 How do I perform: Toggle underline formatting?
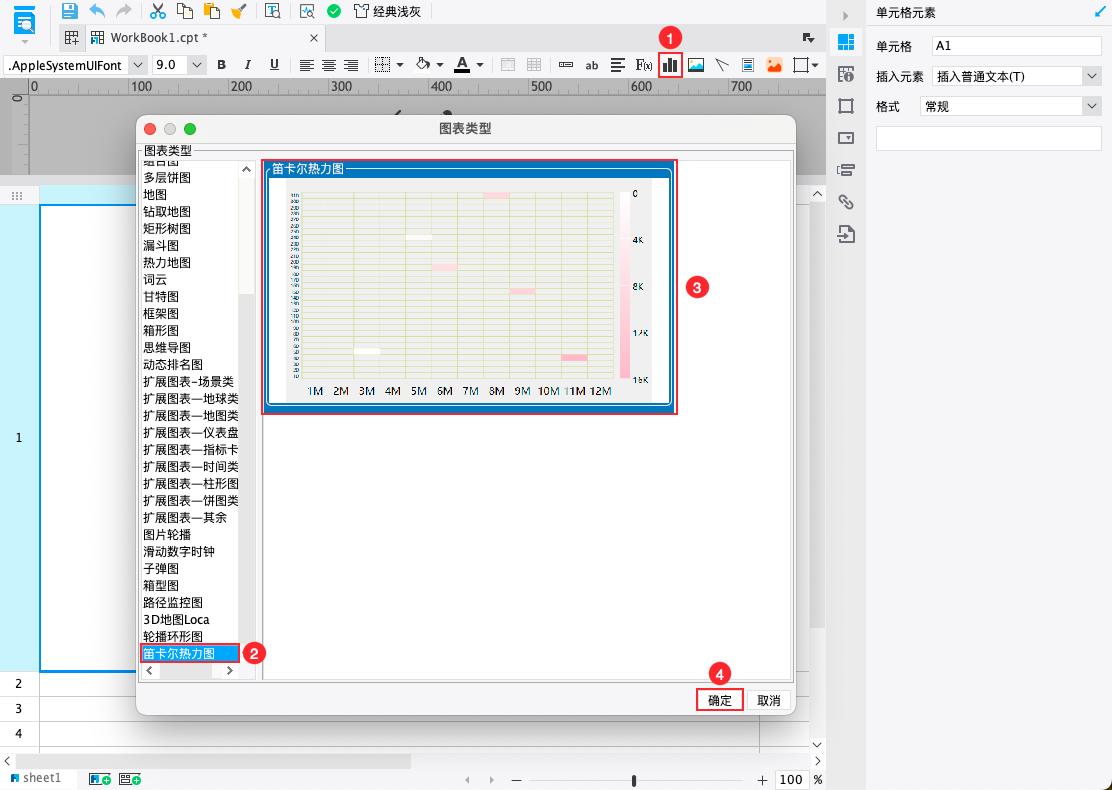(x=274, y=65)
